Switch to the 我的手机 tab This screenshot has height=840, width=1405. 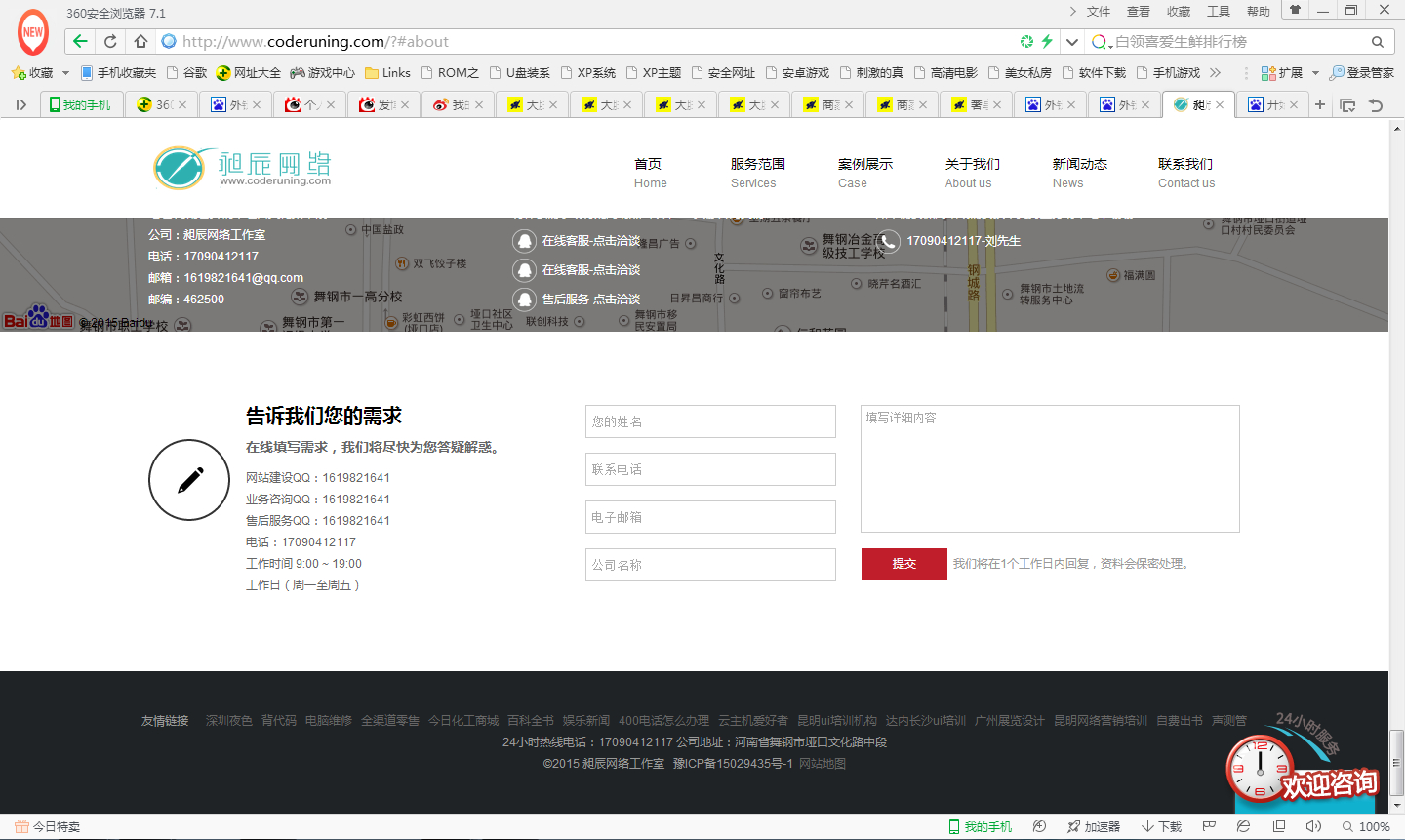(x=81, y=104)
